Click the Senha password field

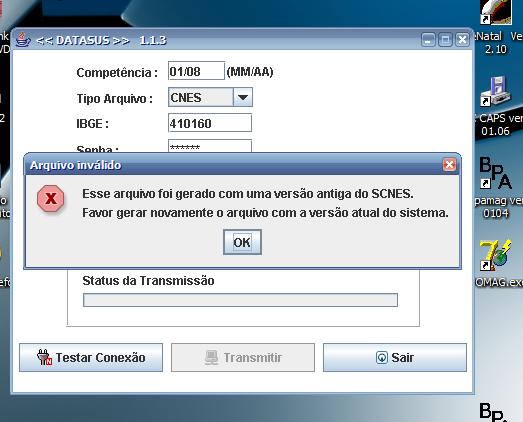(x=210, y=146)
